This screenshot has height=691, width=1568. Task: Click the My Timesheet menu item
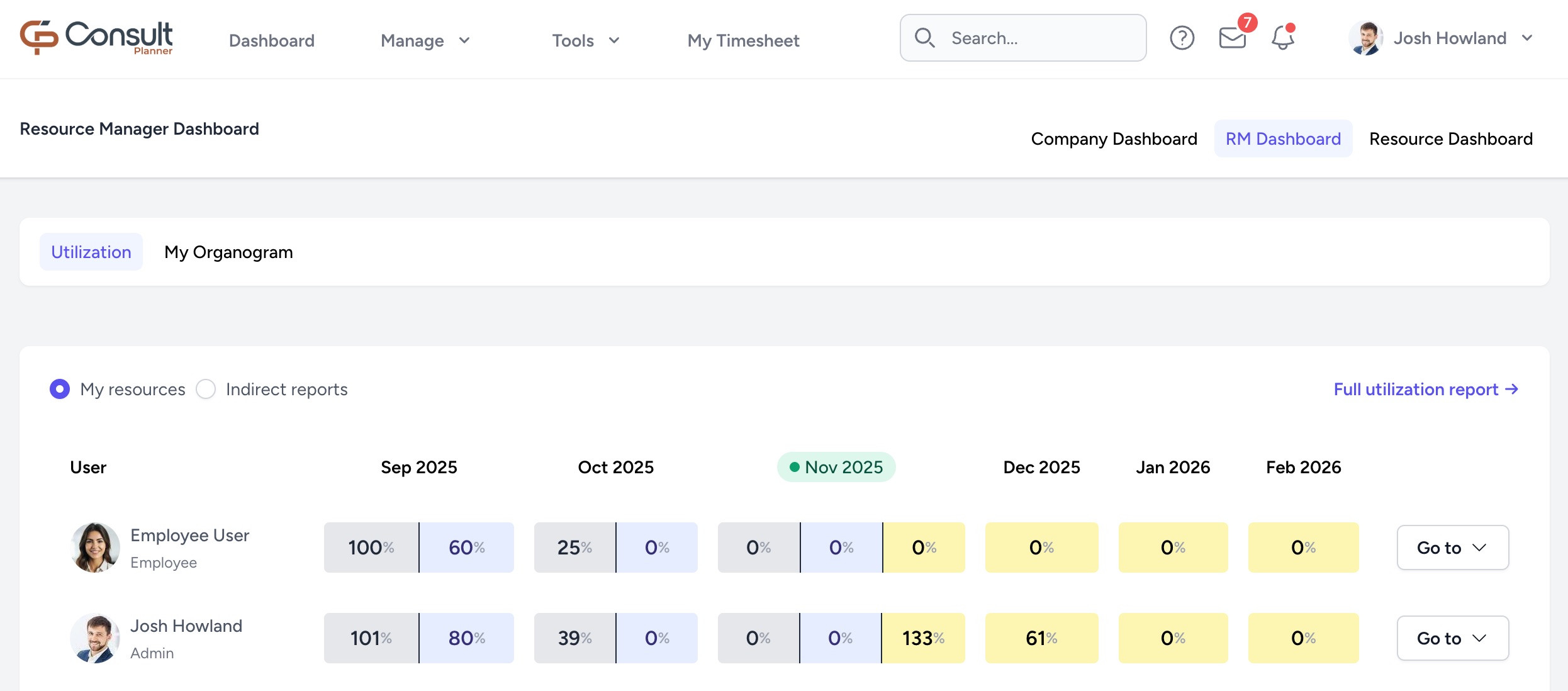pos(743,40)
